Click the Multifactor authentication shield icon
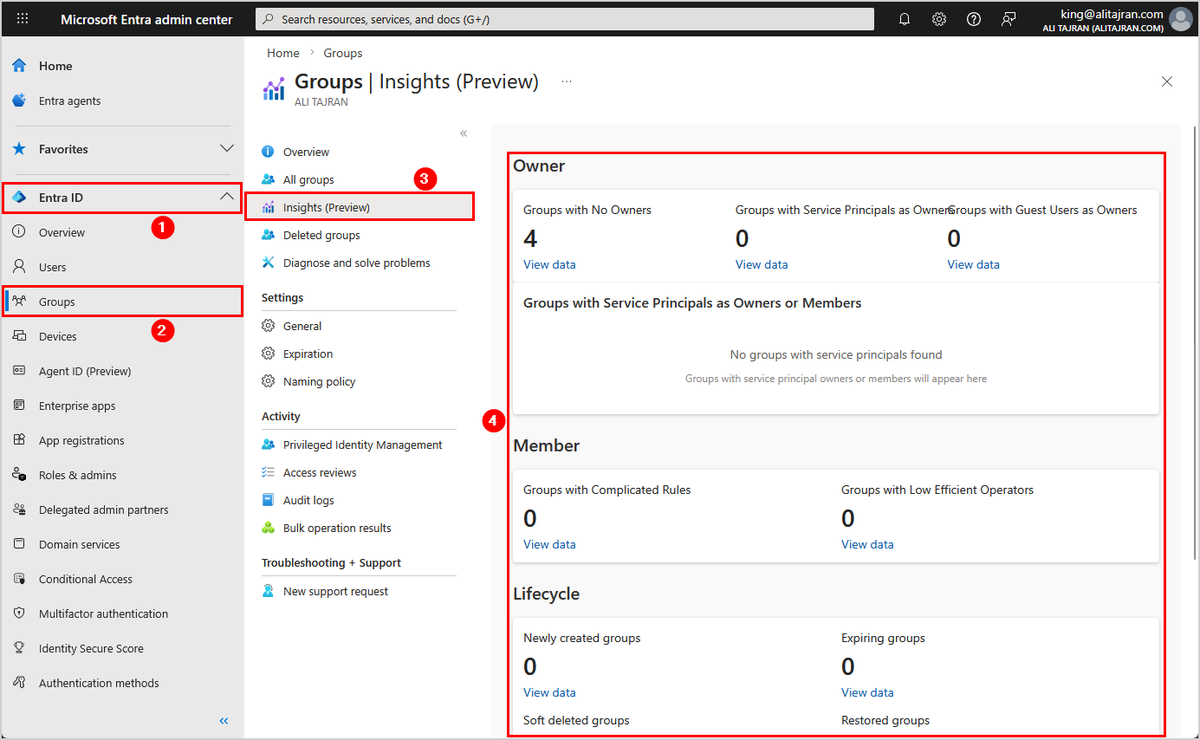Viewport: 1200px width, 740px height. tap(19, 614)
